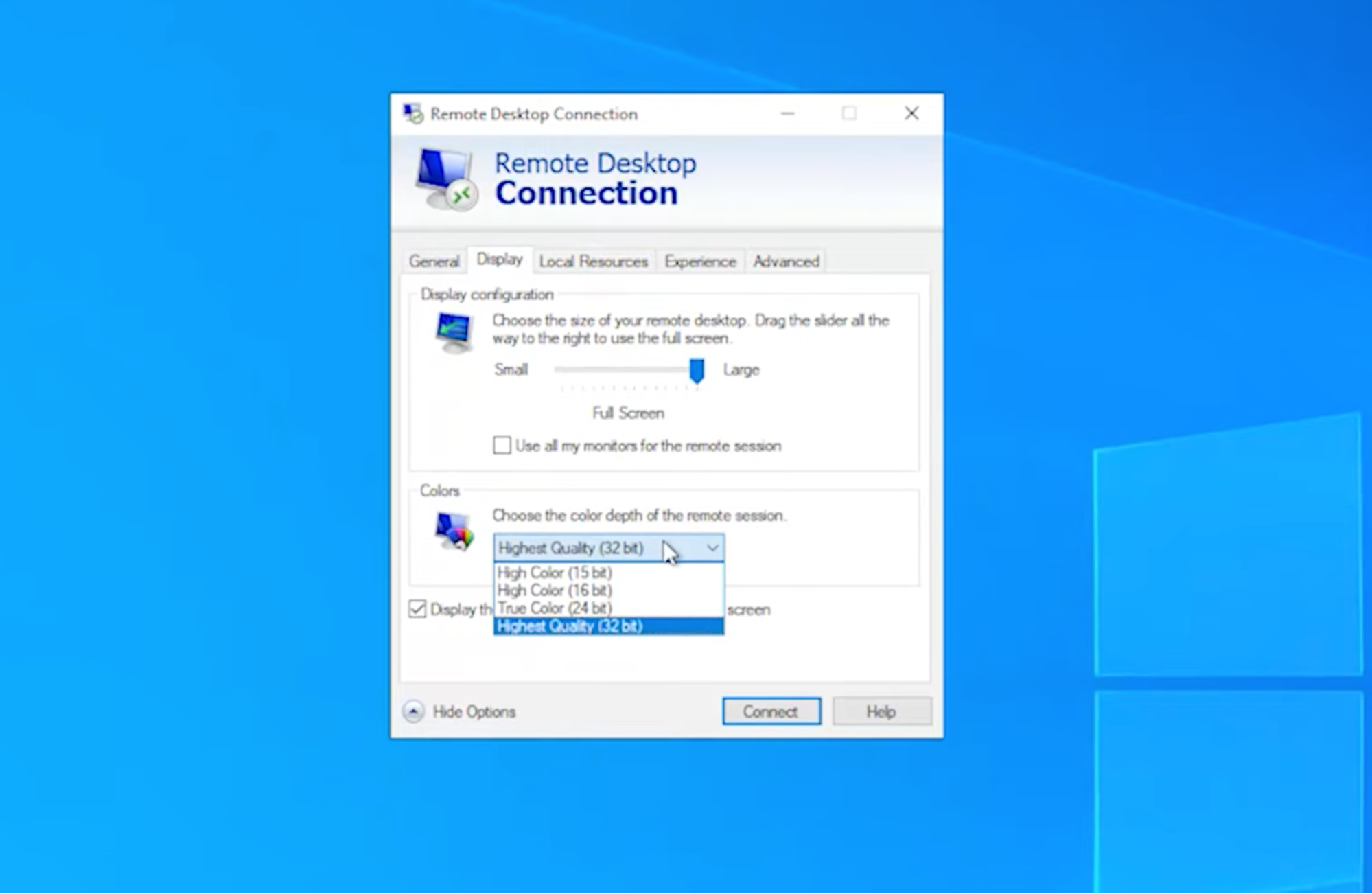Click the large Remote Desktop computer logo
Screen dimensions: 1372x894
pyautogui.click(x=446, y=179)
